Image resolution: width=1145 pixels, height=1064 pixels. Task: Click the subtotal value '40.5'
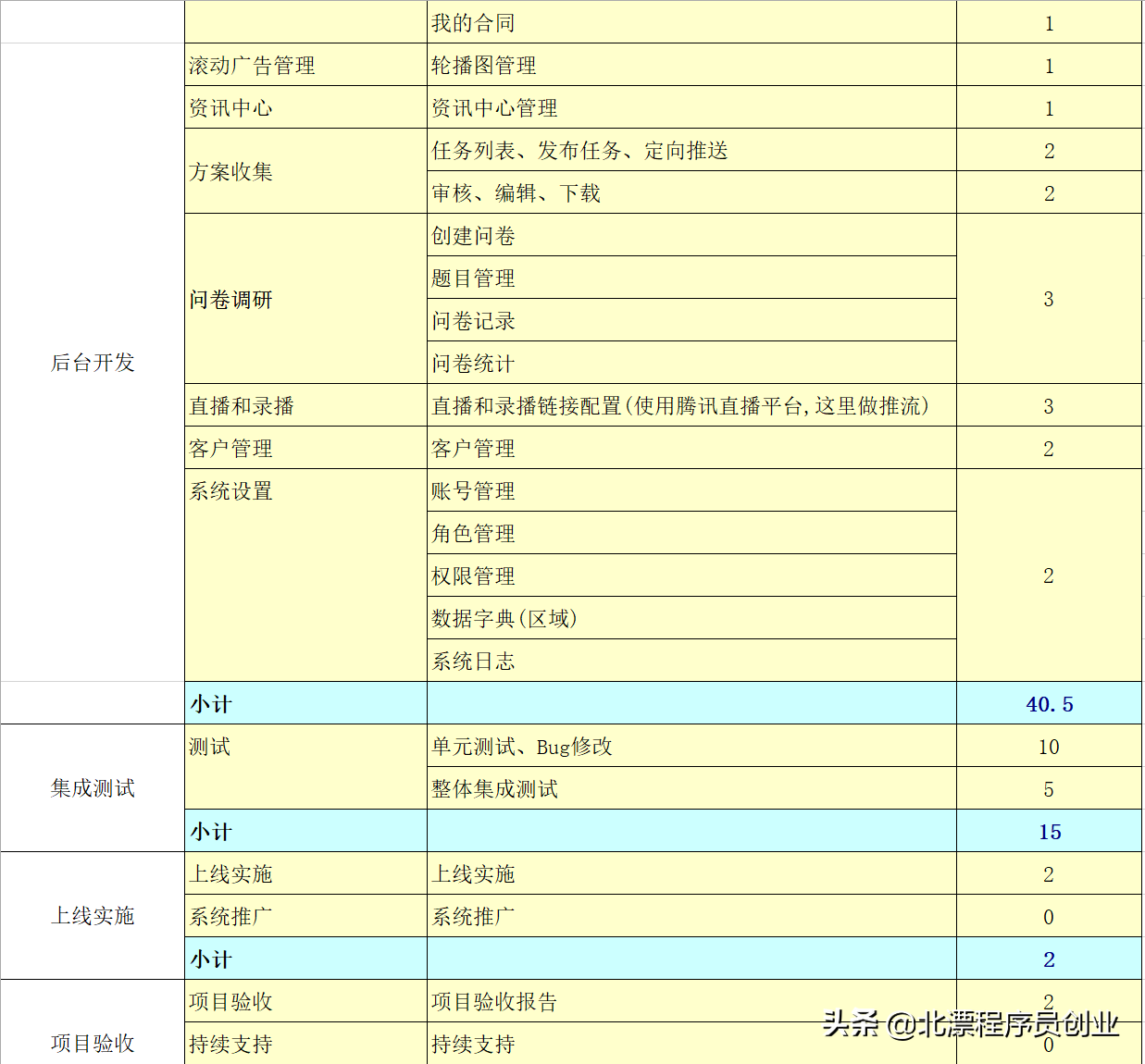pyautogui.click(x=1049, y=703)
